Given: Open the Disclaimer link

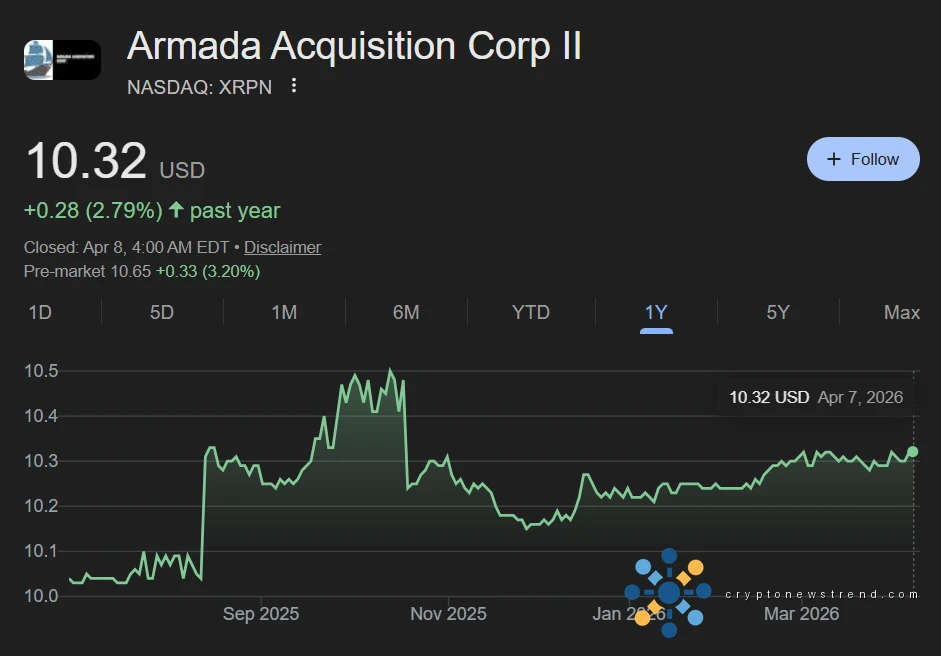Looking at the screenshot, I should click(282, 247).
